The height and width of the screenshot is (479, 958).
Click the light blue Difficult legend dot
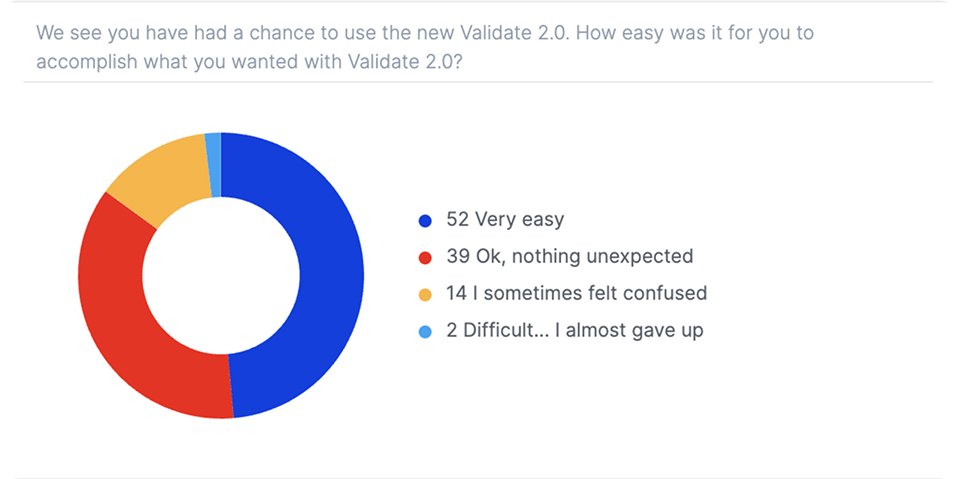(x=425, y=331)
